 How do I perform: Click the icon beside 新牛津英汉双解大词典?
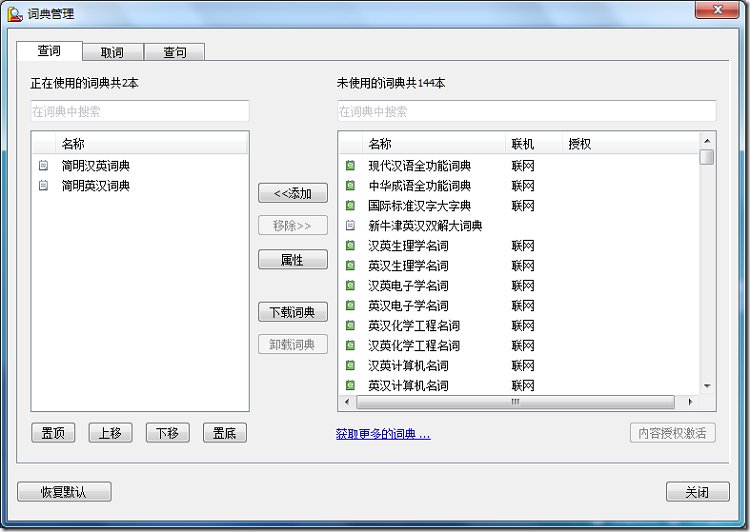tap(351, 225)
